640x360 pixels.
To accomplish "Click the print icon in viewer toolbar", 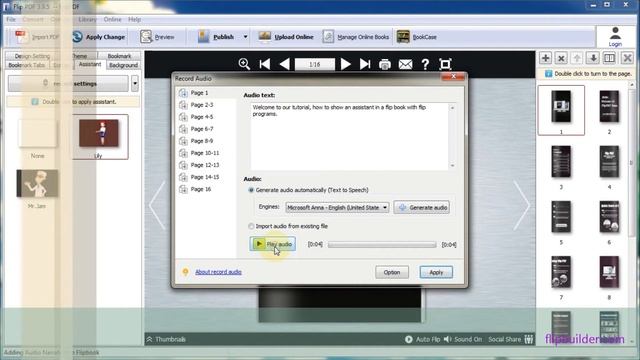I will pyautogui.click(x=384, y=64).
